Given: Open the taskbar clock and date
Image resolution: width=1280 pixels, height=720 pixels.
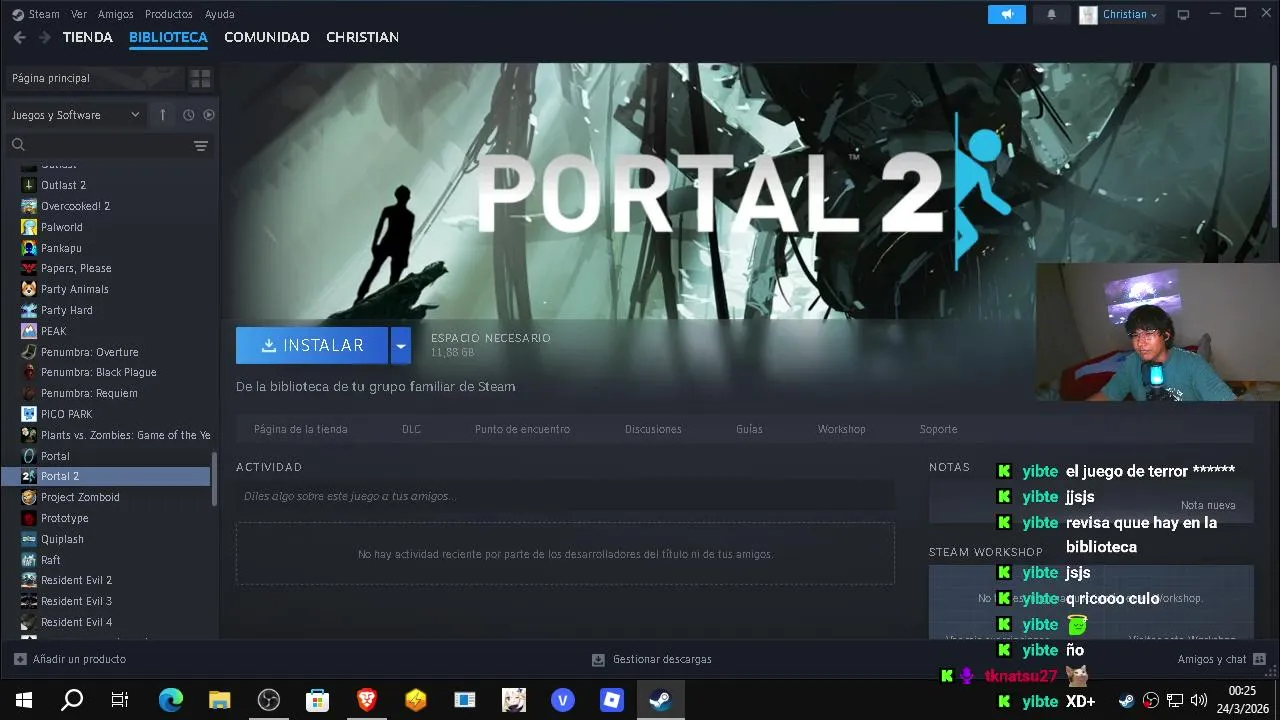Looking at the screenshot, I should pos(1243,700).
